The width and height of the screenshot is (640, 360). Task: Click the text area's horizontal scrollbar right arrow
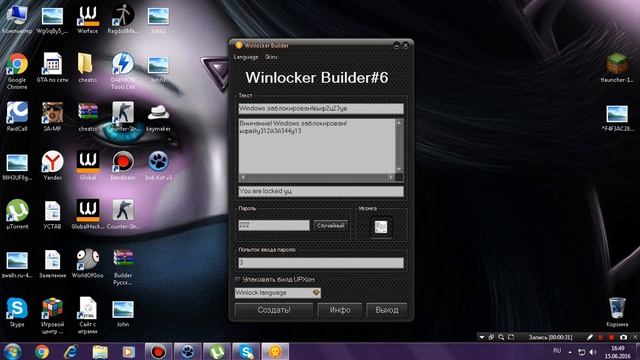[391, 178]
